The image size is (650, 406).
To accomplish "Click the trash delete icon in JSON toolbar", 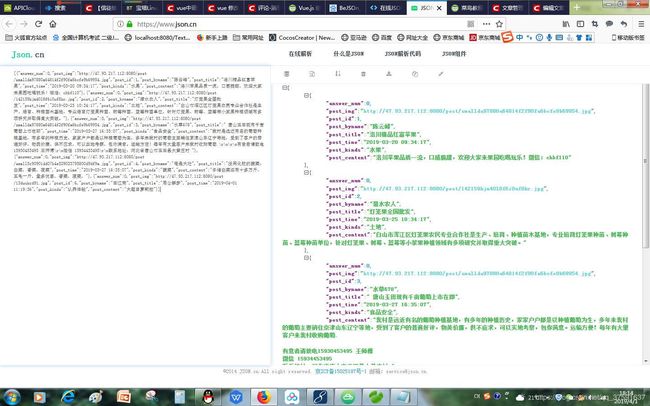I will click(x=363, y=74).
